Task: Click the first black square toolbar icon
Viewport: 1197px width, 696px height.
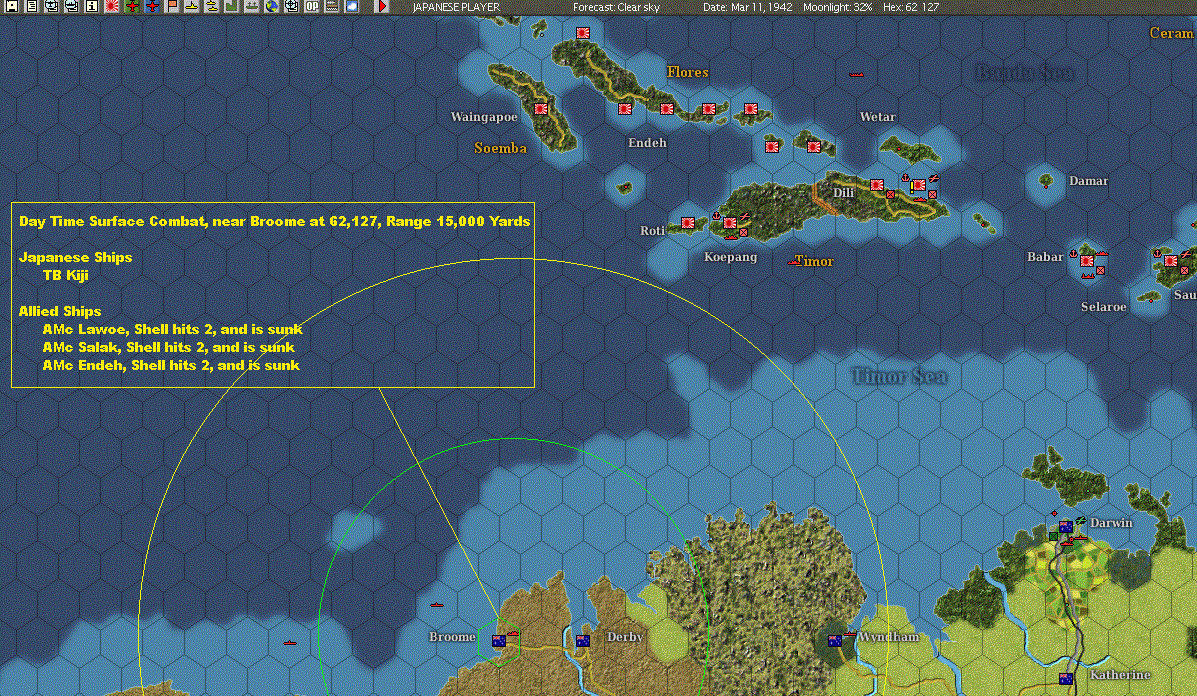Action: tap(11, 6)
